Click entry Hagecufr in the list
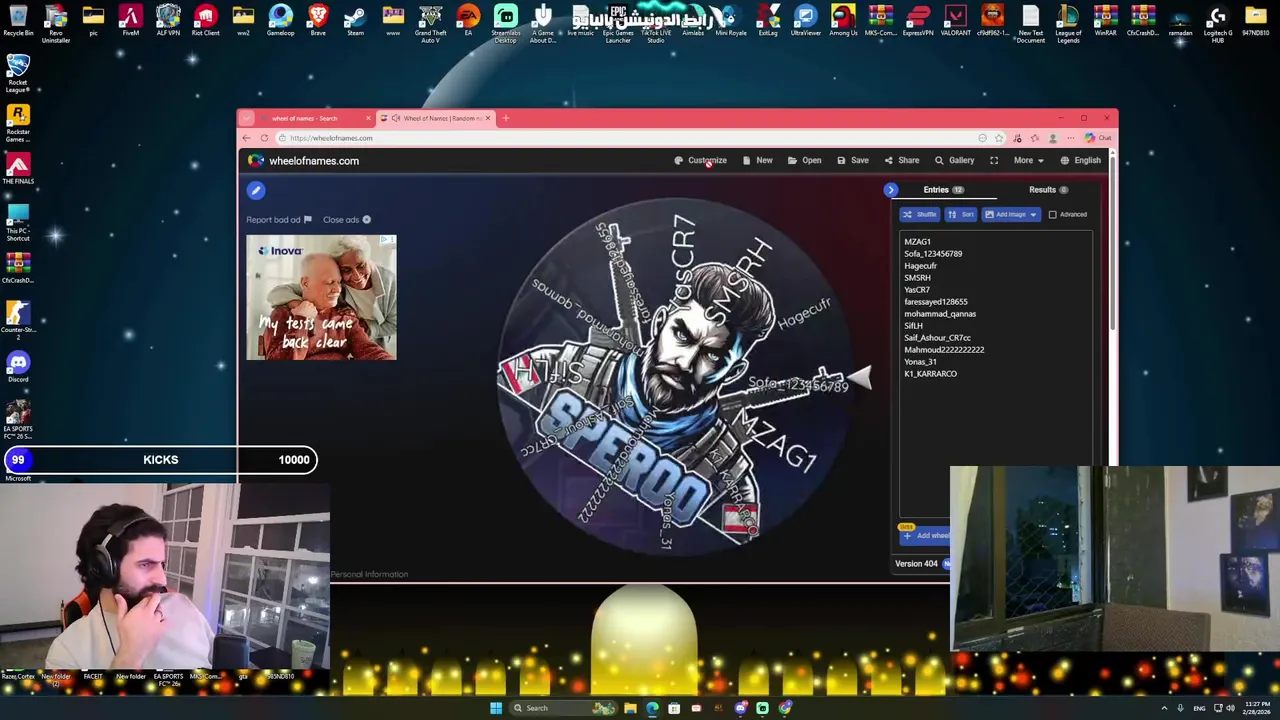This screenshot has height=720, width=1280. (920, 266)
